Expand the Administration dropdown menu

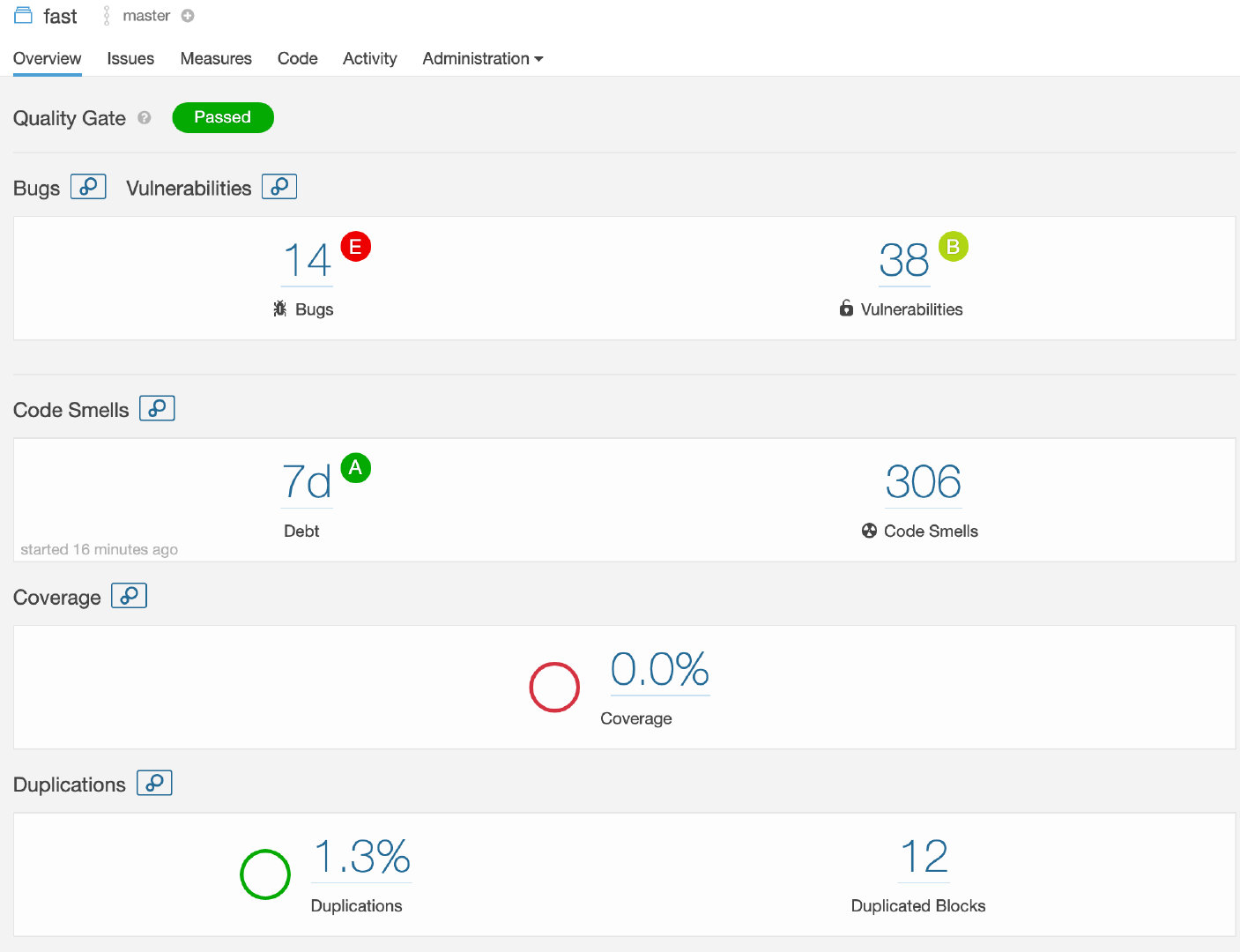[482, 58]
